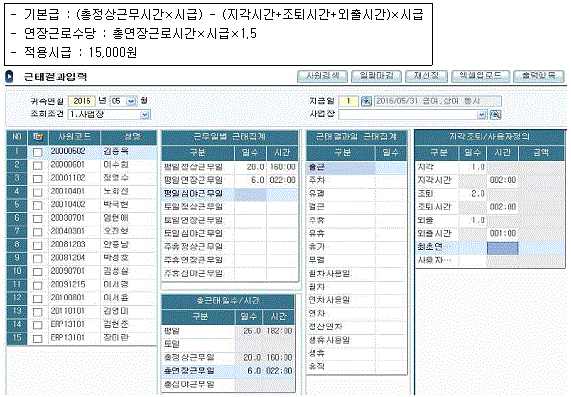Click the highlighted time cell of 최초연 row

click(503, 248)
